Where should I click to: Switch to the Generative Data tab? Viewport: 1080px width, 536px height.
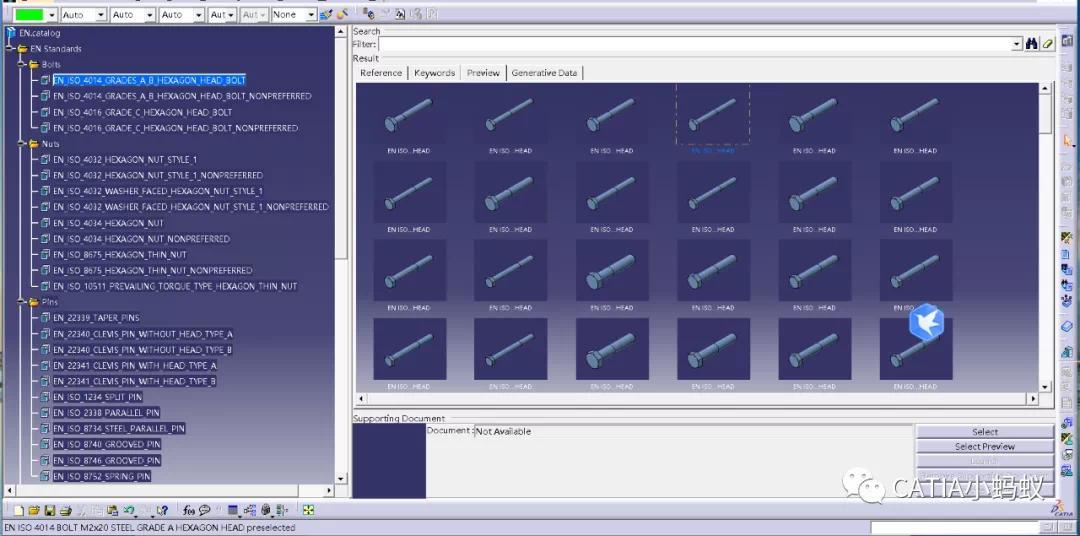click(544, 73)
